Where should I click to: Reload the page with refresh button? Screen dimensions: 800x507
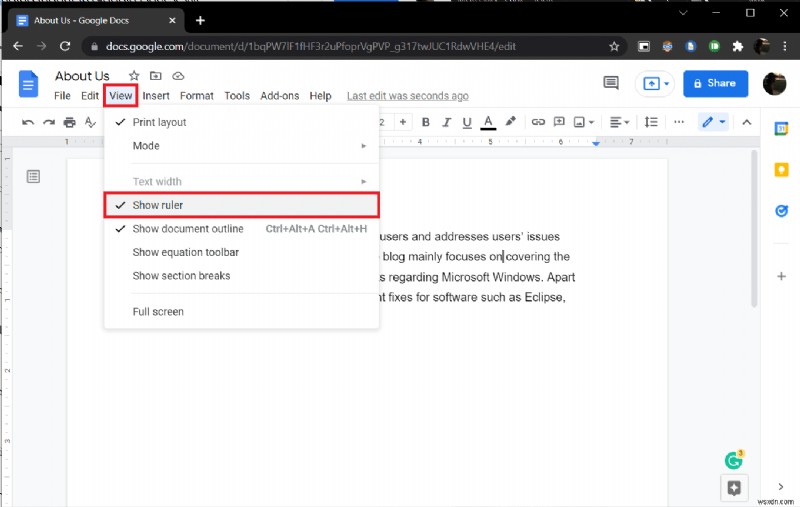65,46
